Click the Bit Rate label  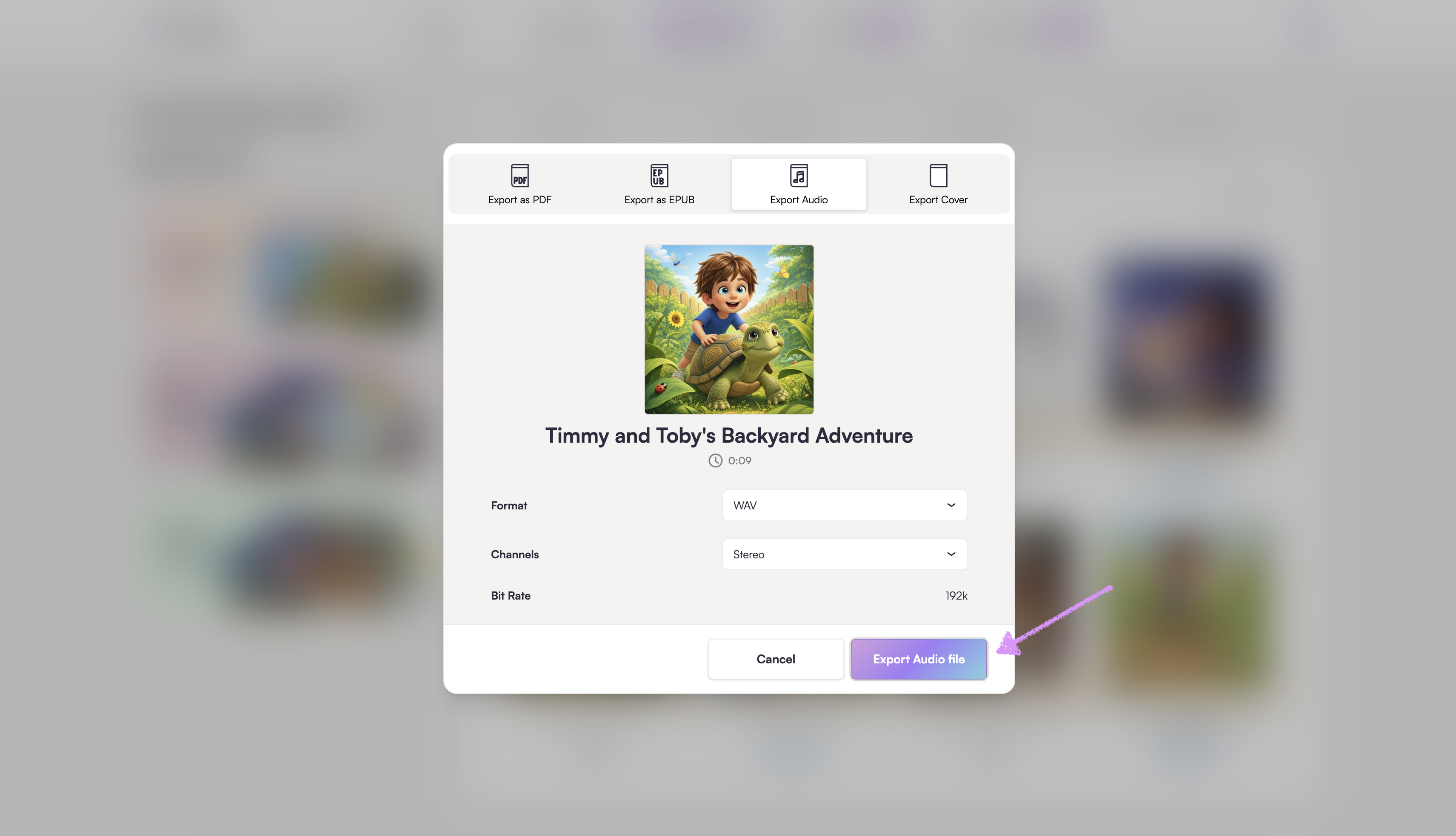511,596
